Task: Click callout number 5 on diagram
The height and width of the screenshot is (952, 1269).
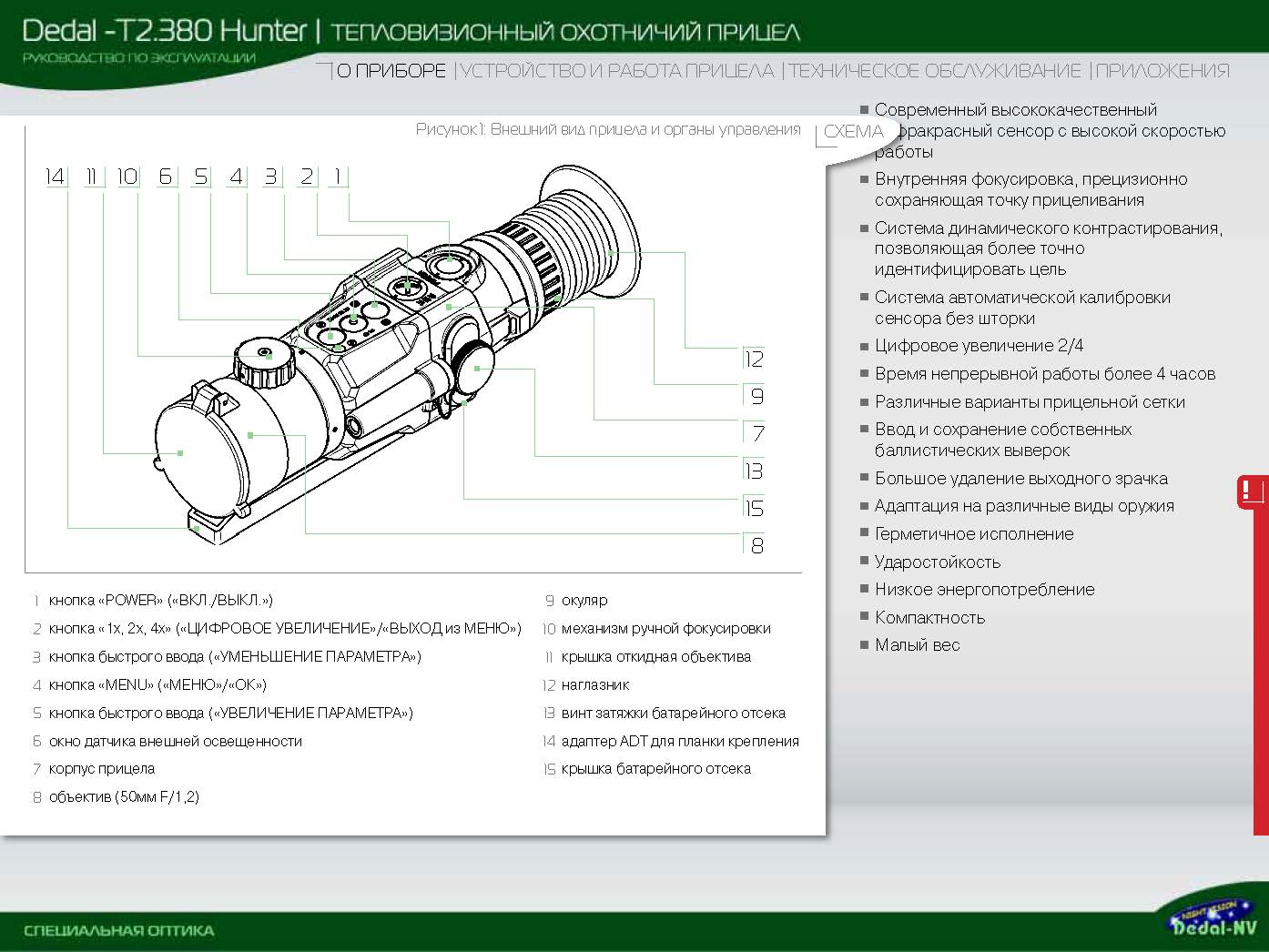Action: click(x=201, y=177)
